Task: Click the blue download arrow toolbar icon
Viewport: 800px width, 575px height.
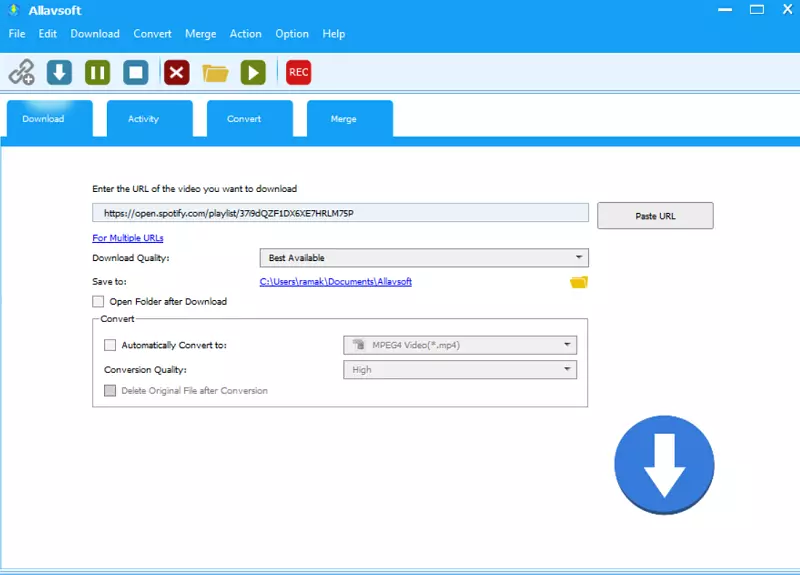Action: click(x=60, y=72)
